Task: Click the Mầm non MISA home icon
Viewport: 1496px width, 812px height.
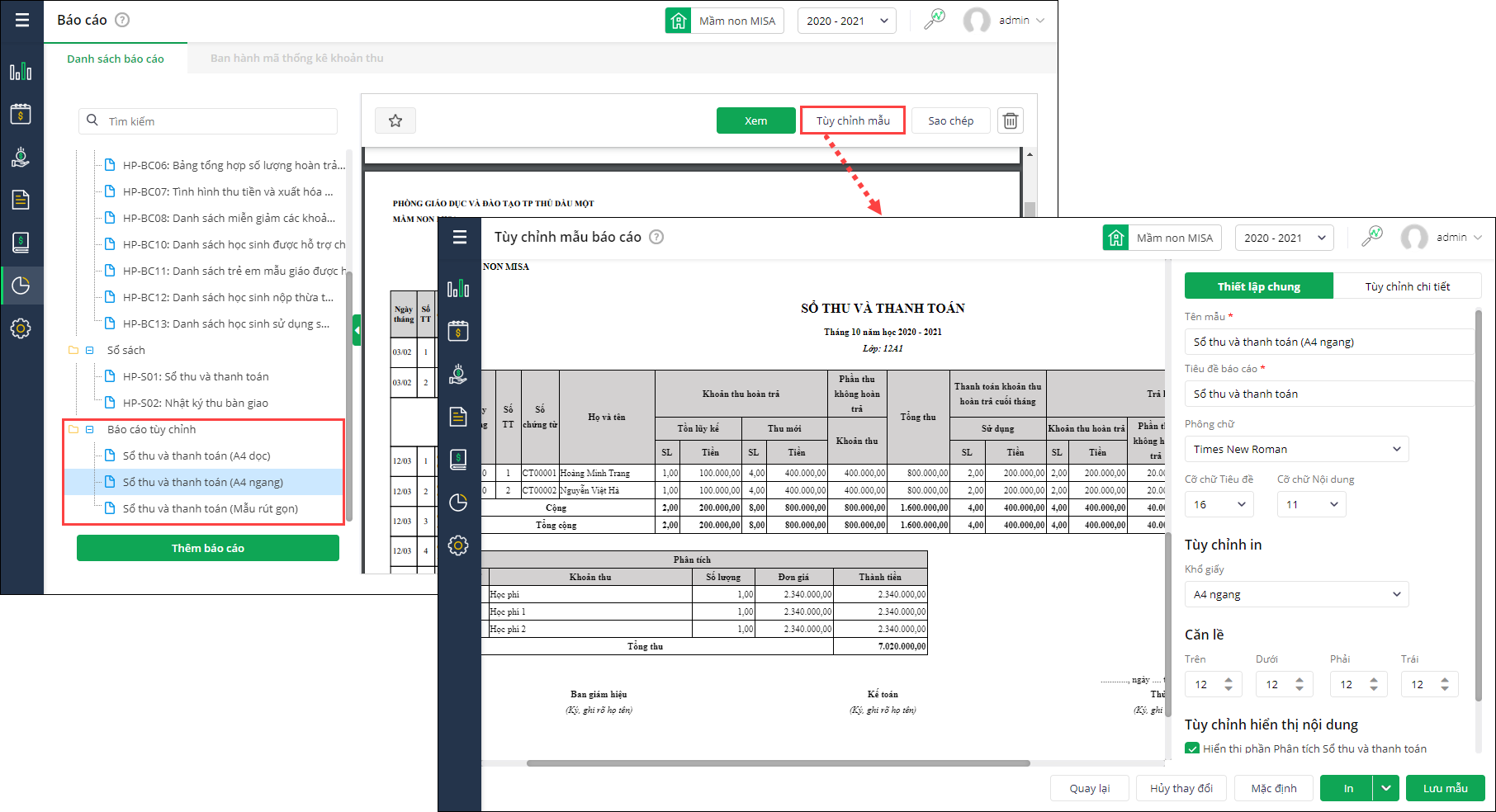Action: point(1116,238)
